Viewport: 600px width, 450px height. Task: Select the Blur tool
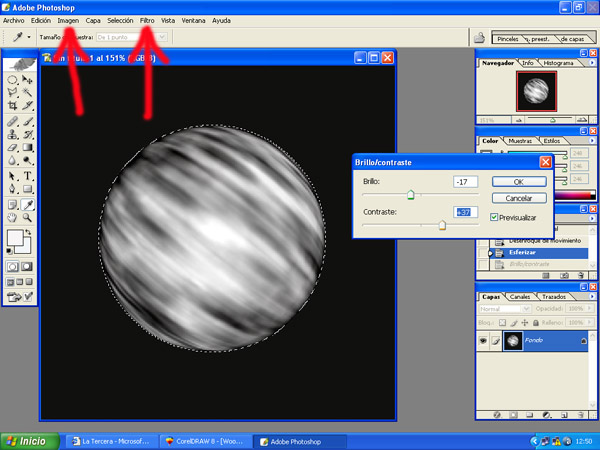(x=12, y=160)
